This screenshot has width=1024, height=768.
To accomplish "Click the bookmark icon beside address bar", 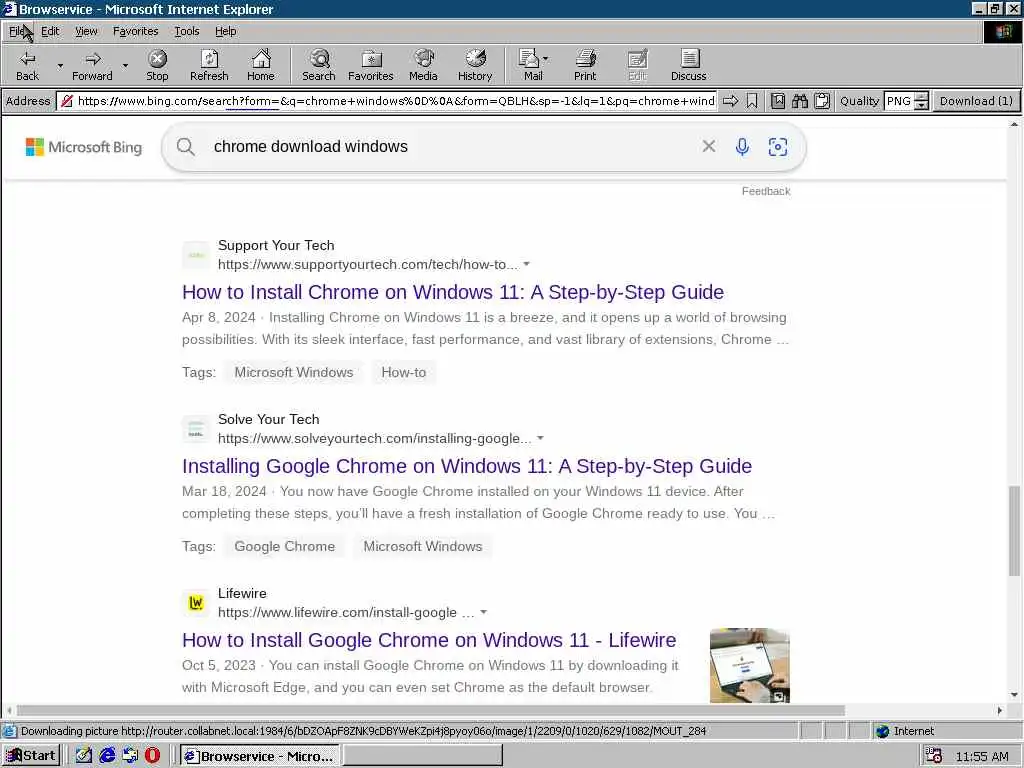I will 752,101.
